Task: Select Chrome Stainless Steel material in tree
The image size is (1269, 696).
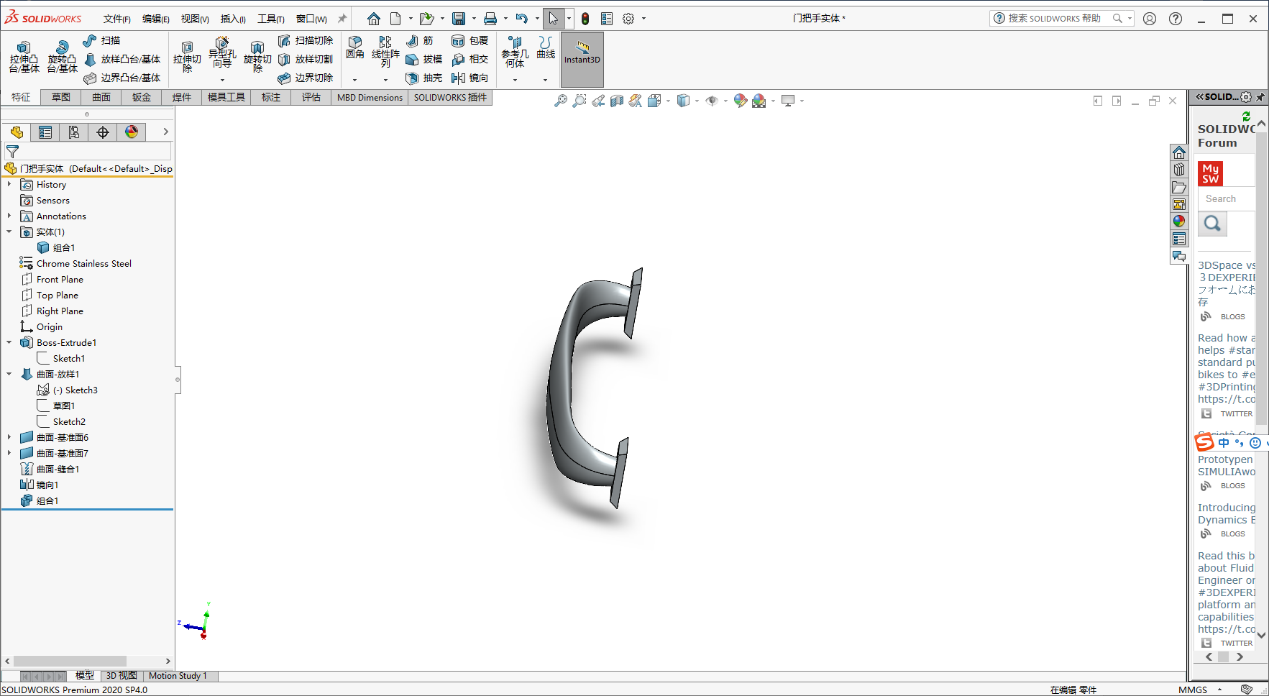Action: point(84,264)
